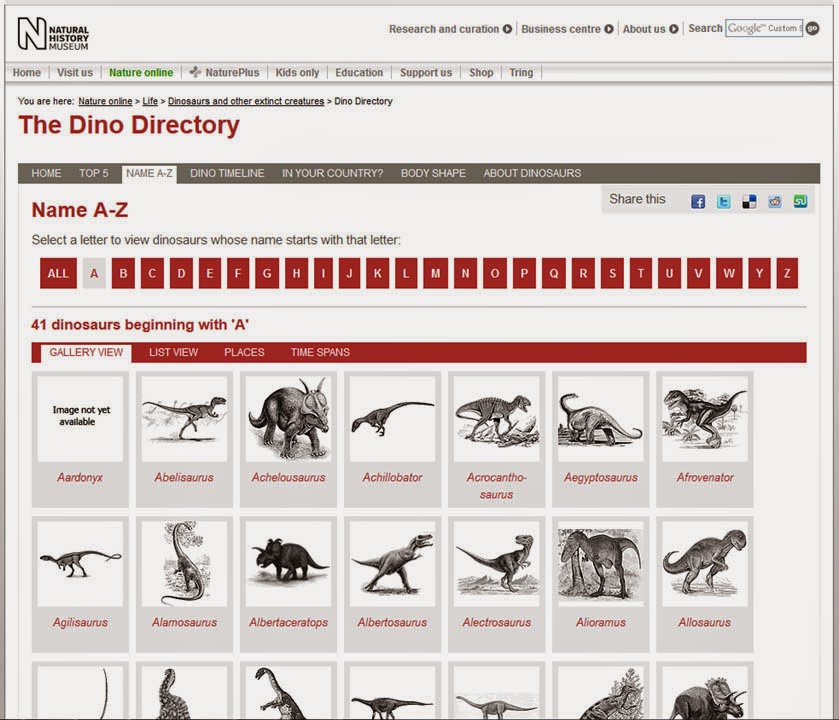Switch to GALLERY VIEW tab

point(86,353)
